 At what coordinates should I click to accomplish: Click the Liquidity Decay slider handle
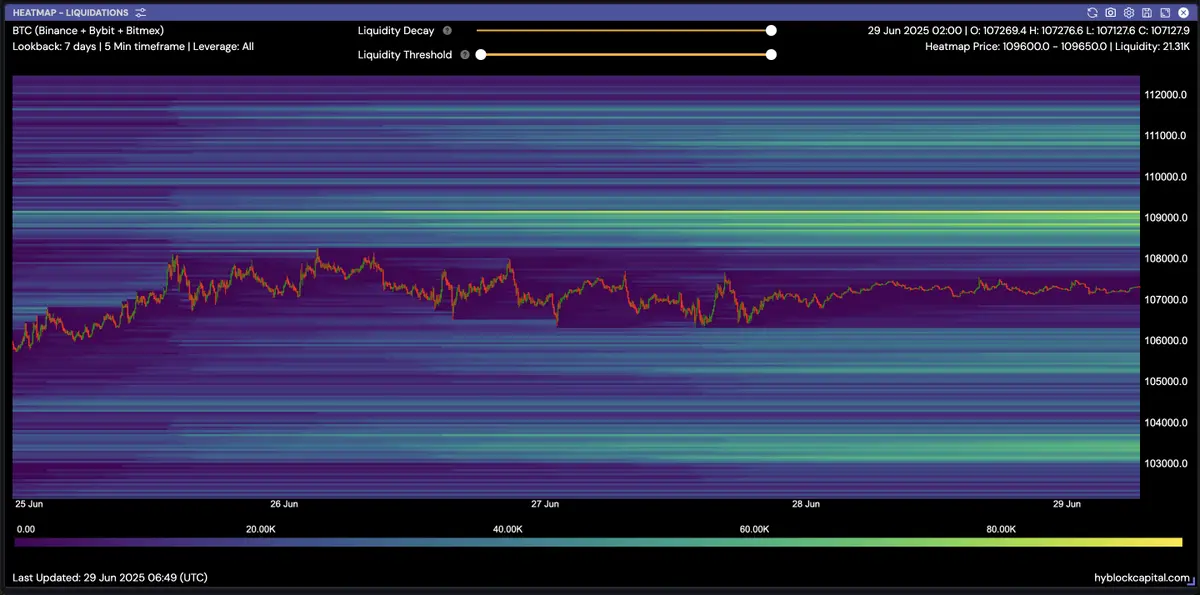[771, 31]
